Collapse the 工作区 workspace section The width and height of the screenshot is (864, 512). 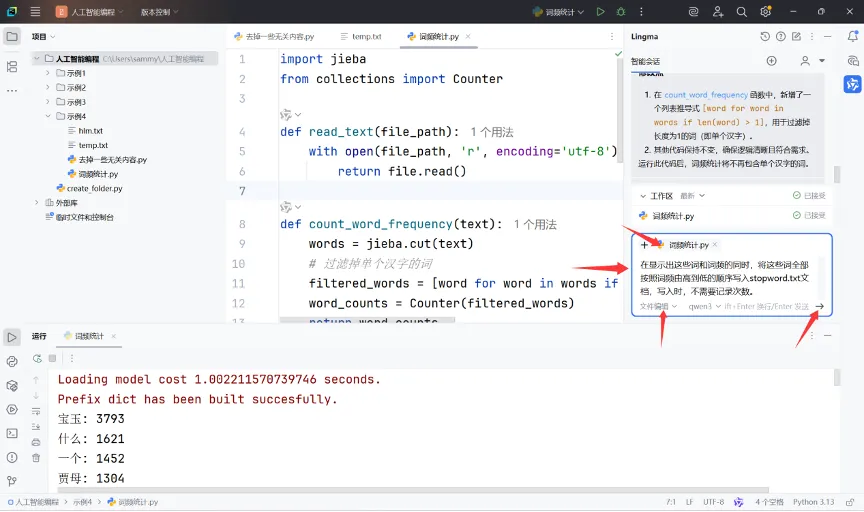(642, 196)
